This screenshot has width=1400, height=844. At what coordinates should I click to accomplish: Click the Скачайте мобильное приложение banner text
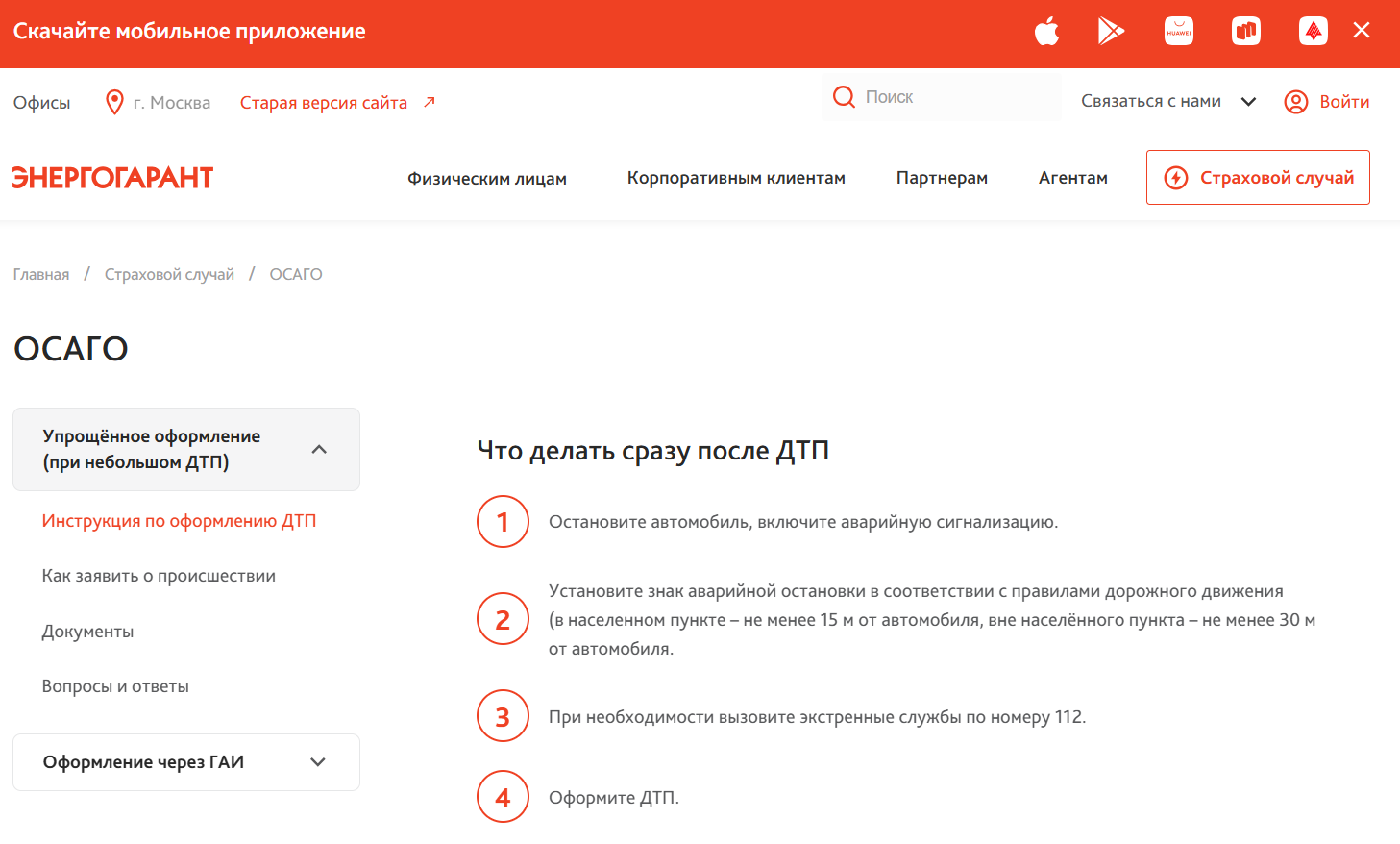click(189, 32)
